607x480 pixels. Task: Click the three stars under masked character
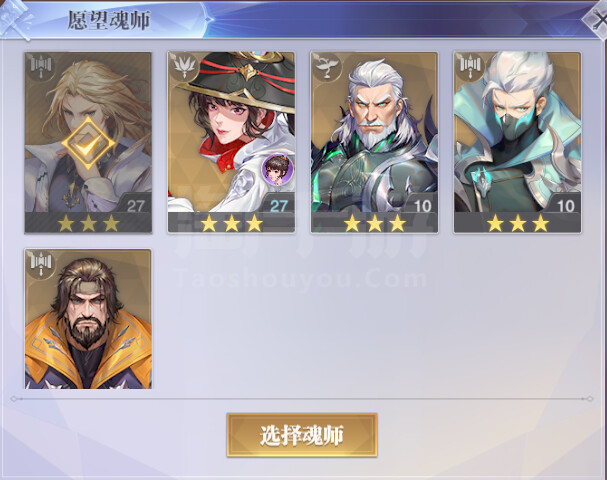point(518,223)
